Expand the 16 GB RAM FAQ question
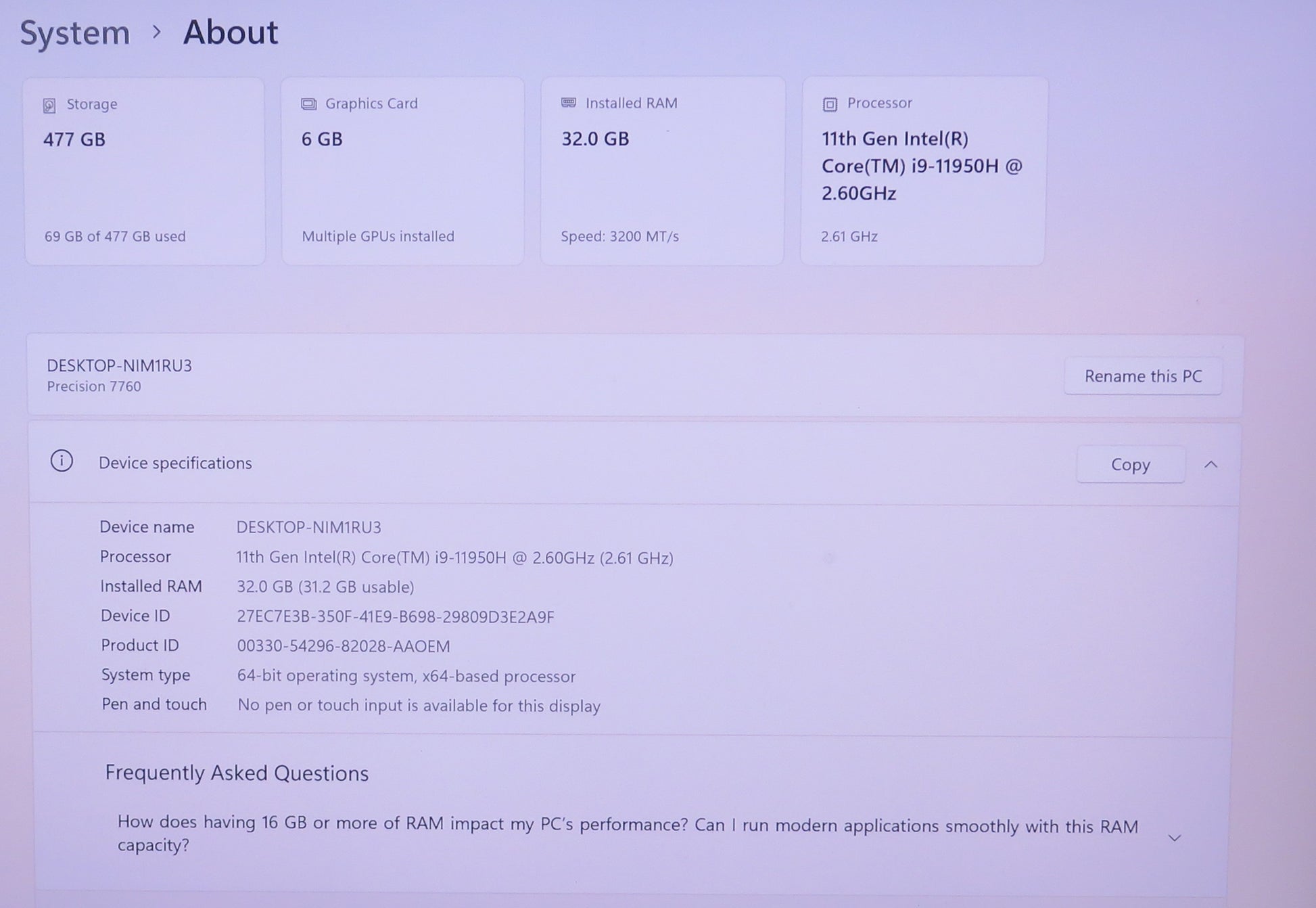 (1175, 838)
